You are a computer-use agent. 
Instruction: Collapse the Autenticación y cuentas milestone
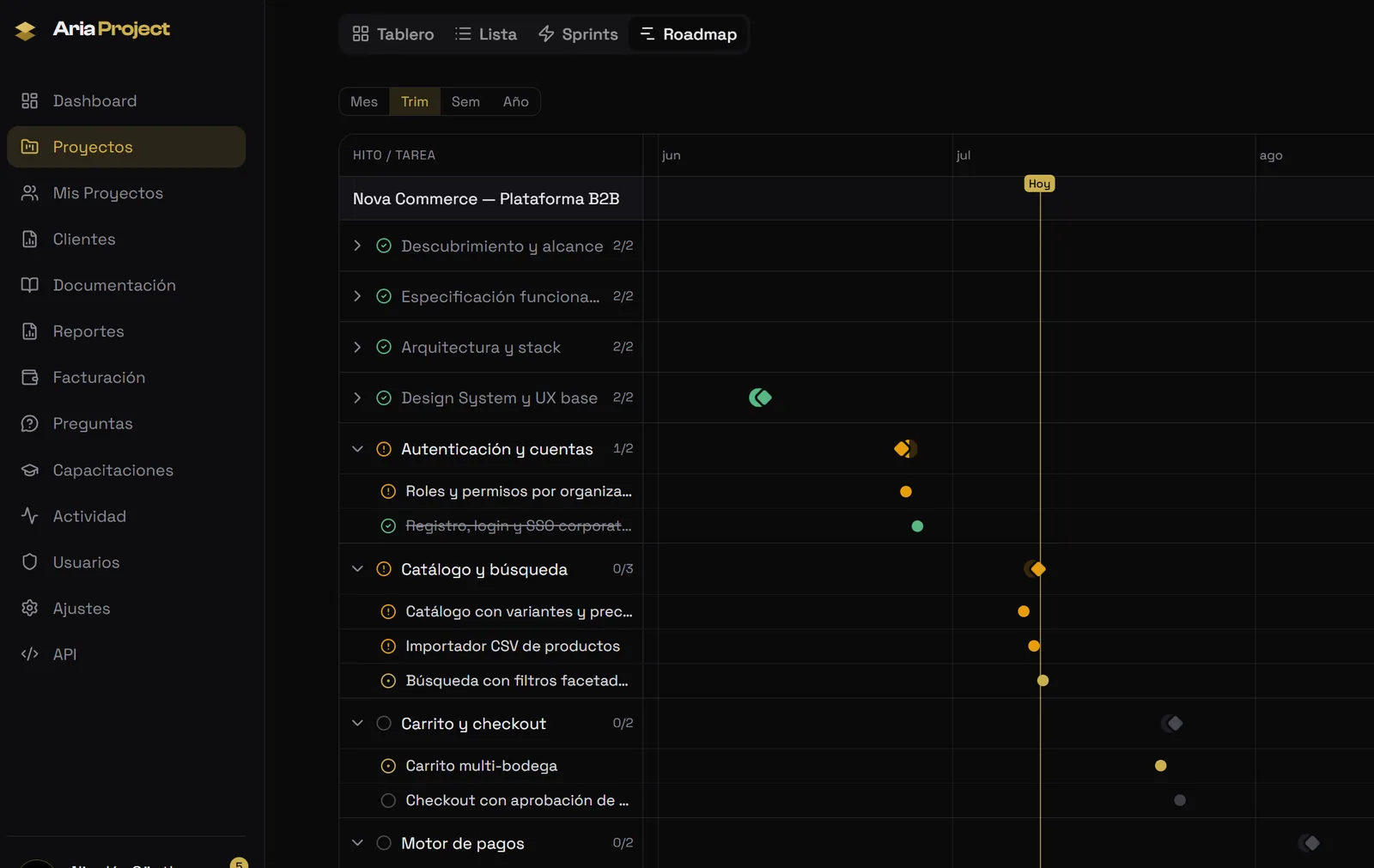coord(357,449)
